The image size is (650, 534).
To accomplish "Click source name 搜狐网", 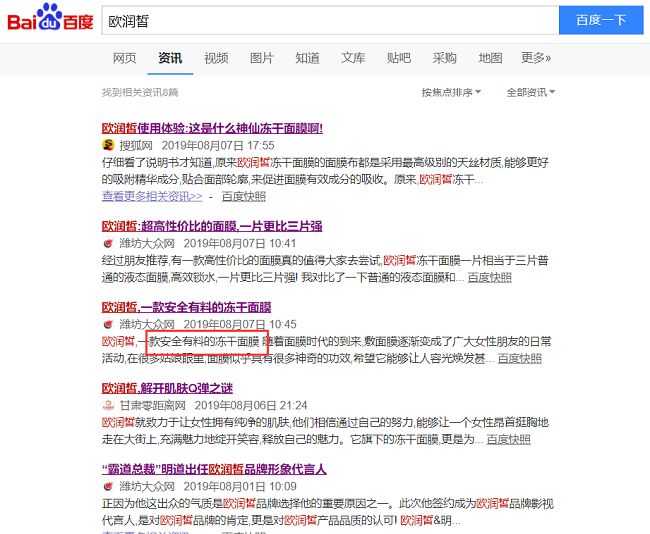I will pyautogui.click(x=136, y=146).
